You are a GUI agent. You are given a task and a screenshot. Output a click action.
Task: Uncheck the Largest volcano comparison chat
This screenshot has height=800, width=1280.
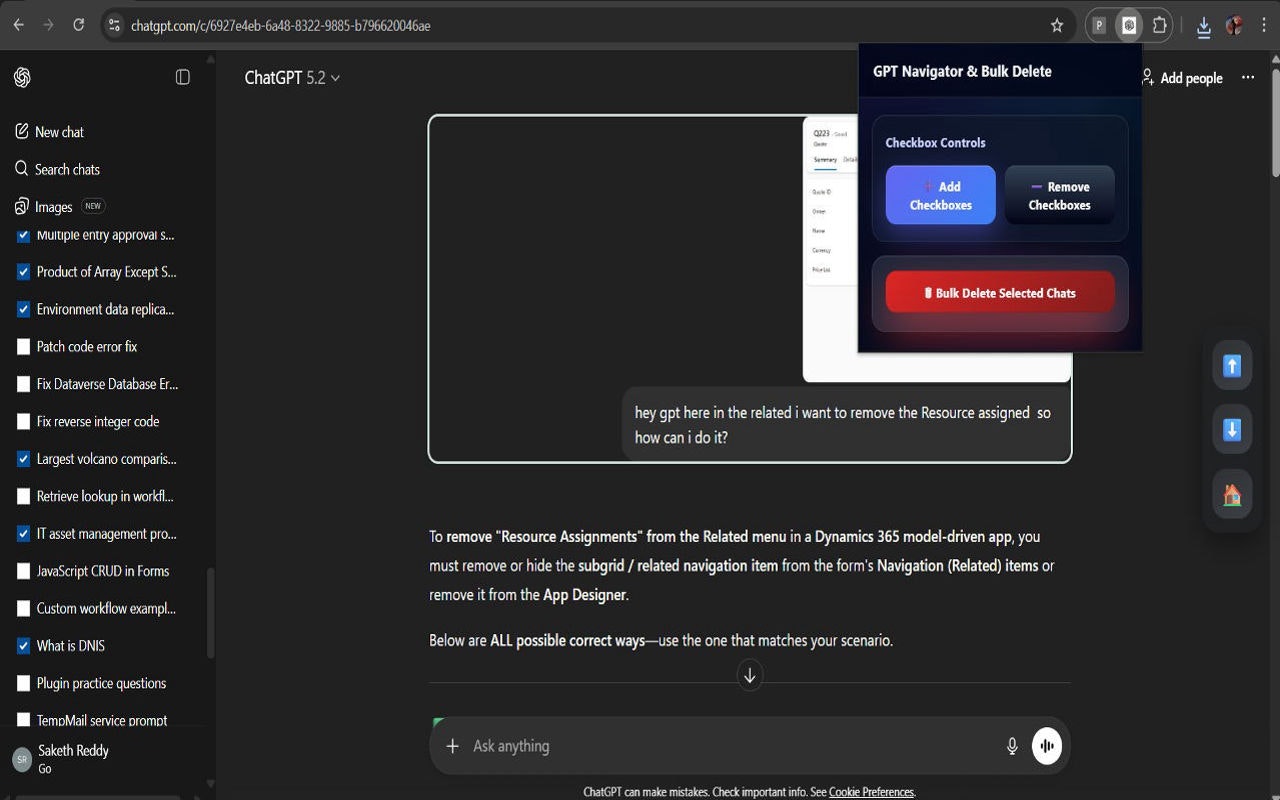(23, 458)
